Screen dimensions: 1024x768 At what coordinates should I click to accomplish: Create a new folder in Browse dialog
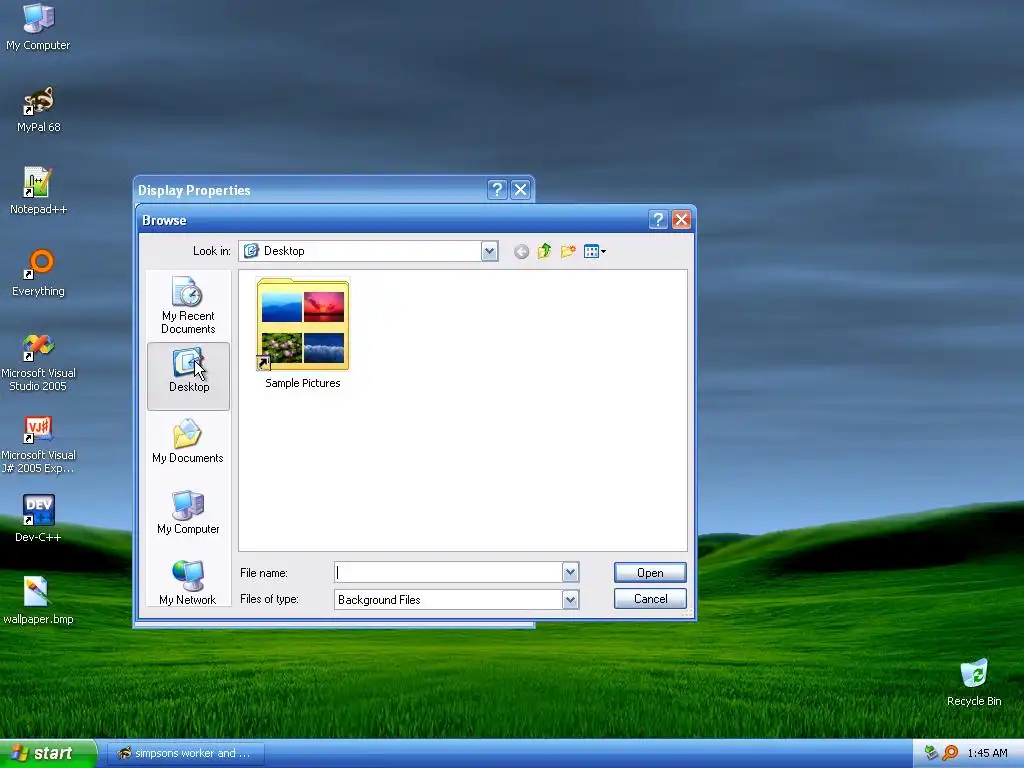point(568,251)
